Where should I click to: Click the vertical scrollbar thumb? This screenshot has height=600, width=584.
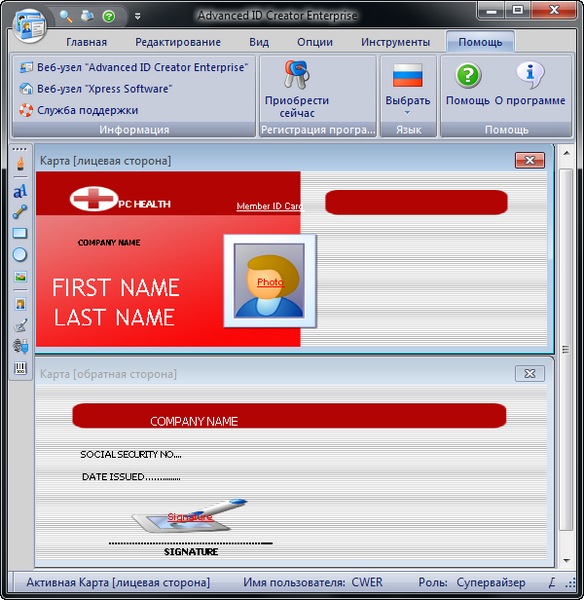tap(566, 349)
